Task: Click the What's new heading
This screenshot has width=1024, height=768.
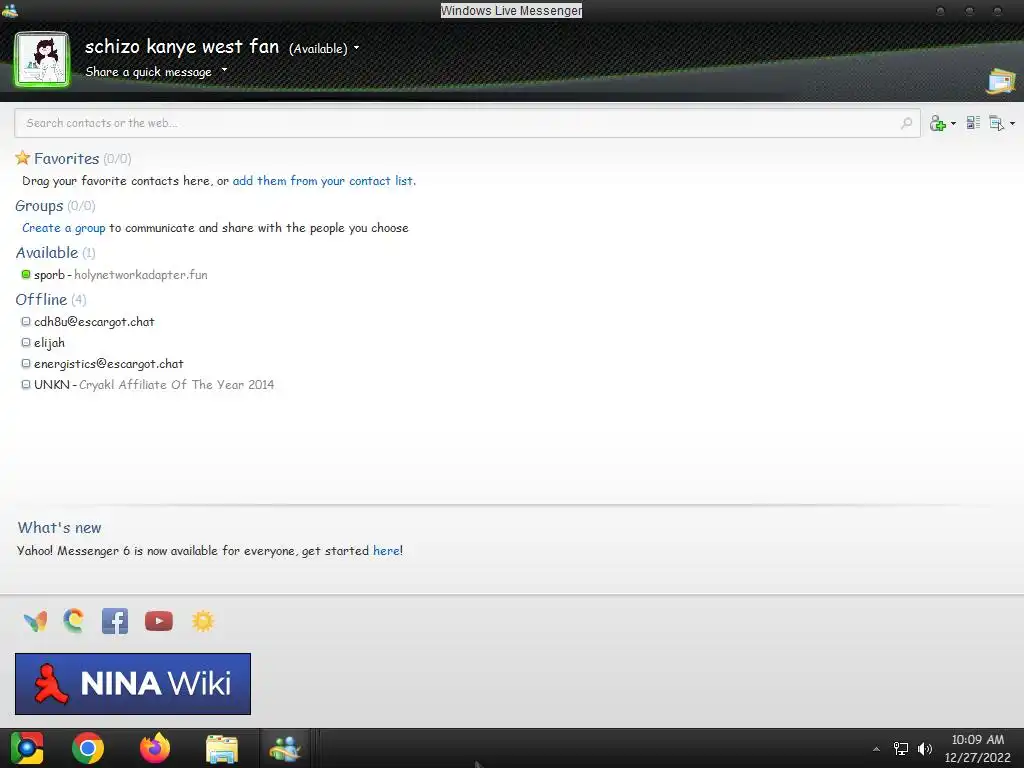Action: pyautogui.click(x=59, y=528)
